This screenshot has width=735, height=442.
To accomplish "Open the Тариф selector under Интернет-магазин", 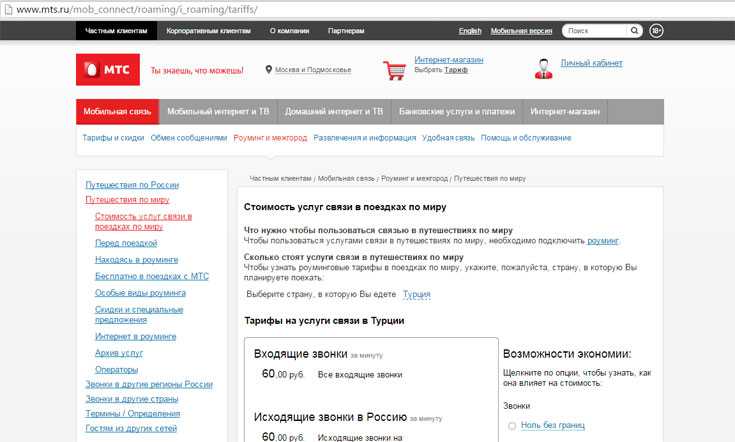I will 456,70.
